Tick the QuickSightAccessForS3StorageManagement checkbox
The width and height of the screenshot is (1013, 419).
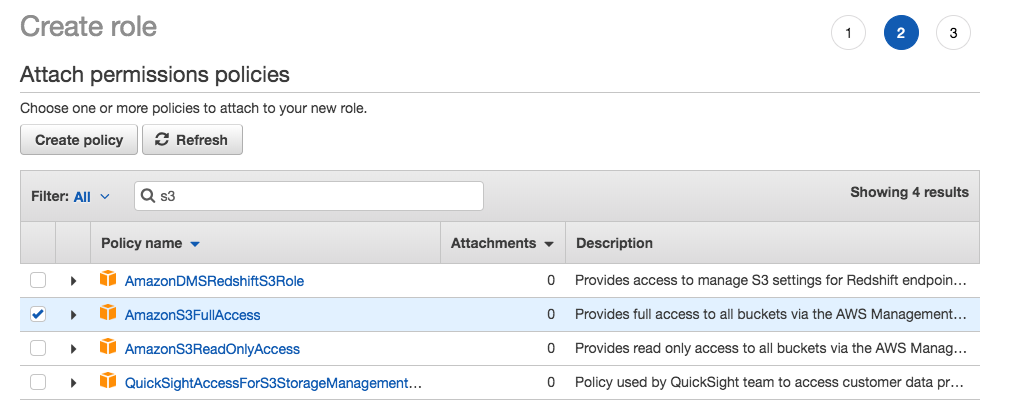38,382
